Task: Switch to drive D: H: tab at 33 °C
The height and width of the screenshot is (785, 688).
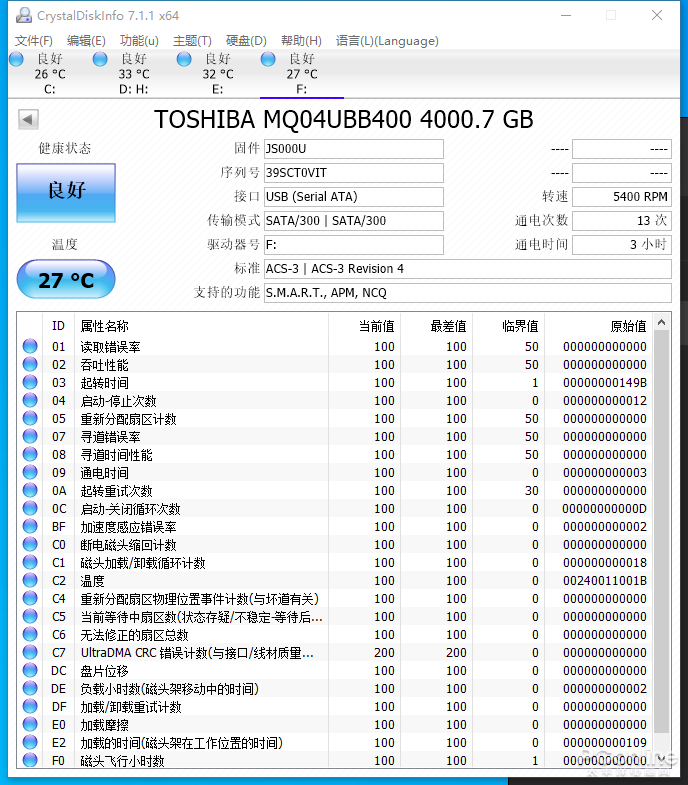Action: point(134,74)
